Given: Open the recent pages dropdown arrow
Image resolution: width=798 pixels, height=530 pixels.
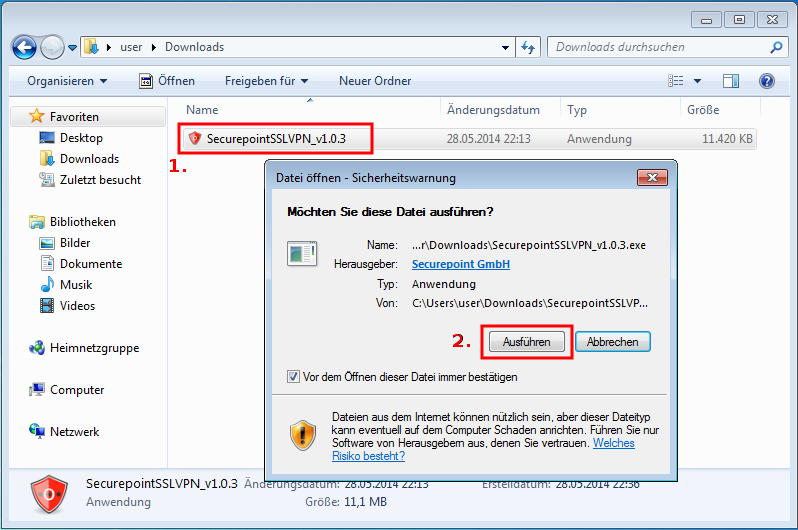Looking at the screenshot, I should click(72, 48).
